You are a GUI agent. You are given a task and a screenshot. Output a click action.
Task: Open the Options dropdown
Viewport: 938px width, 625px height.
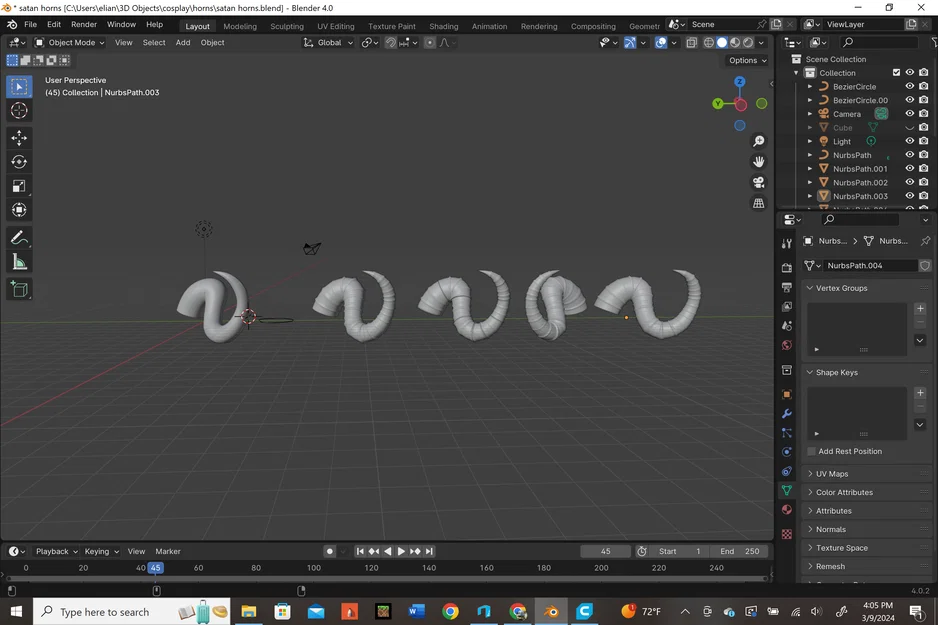point(747,60)
